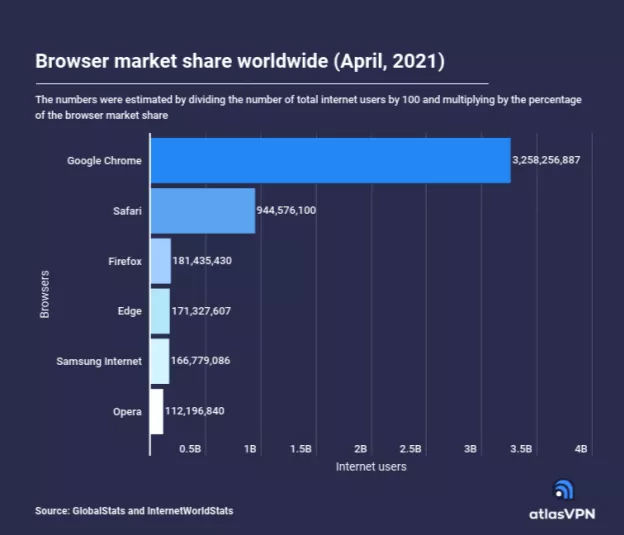Click the atlasVPN logo icon
The width and height of the screenshot is (624, 535).
tap(564, 490)
